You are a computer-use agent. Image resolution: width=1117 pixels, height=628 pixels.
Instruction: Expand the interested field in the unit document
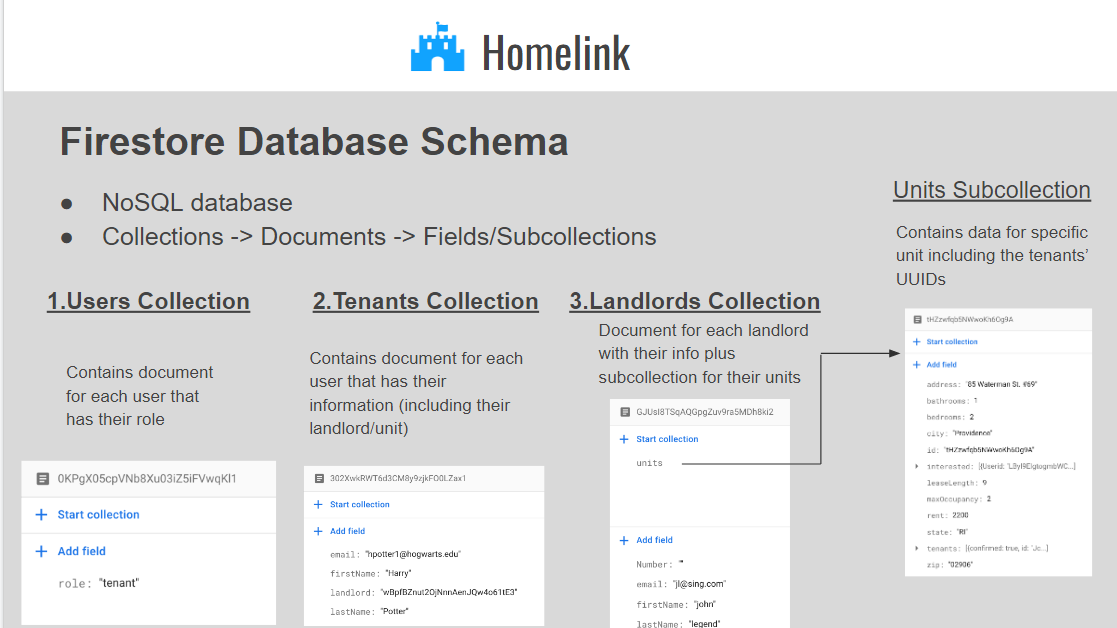(x=917, y=466)
